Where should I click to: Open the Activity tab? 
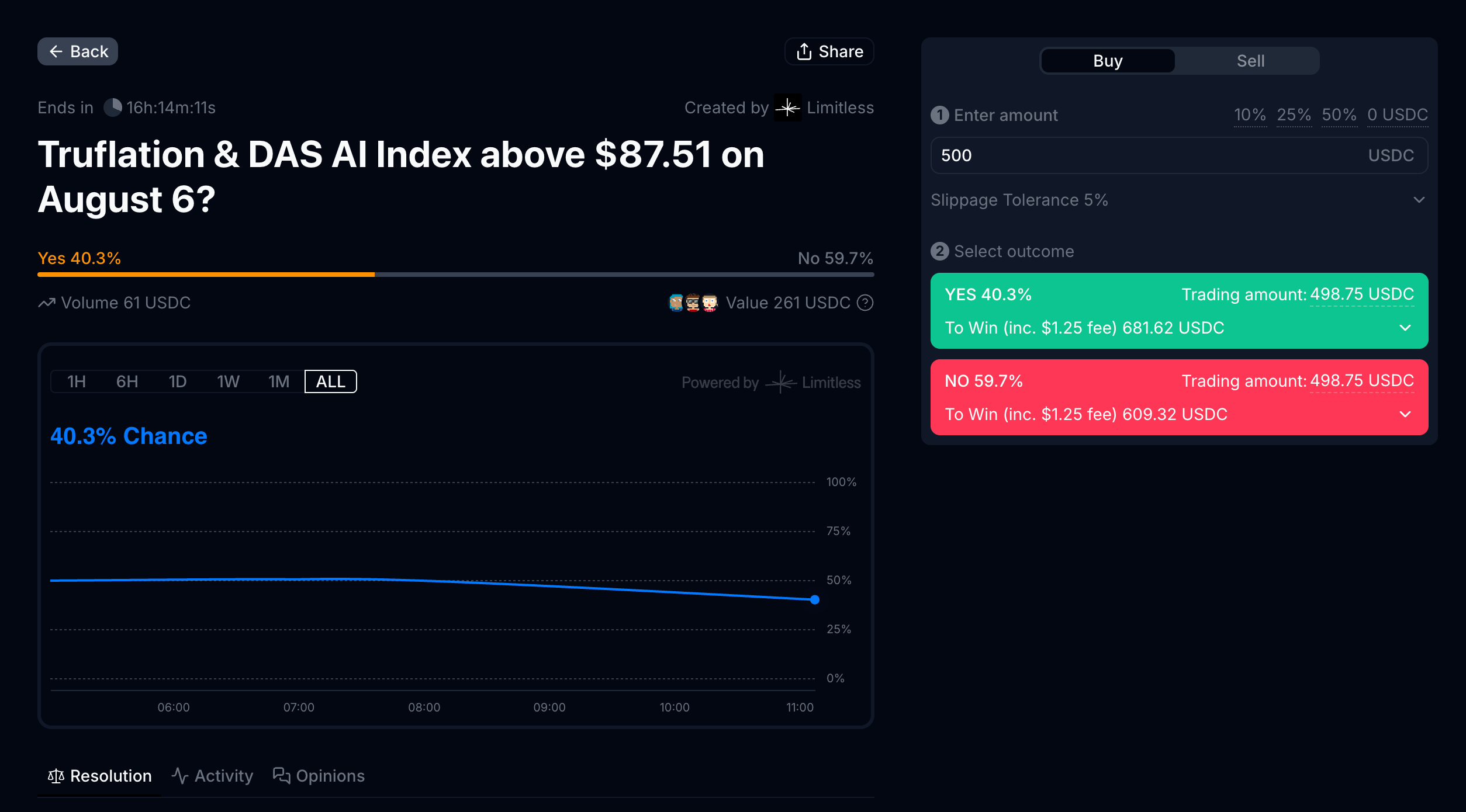click(213, 776)
